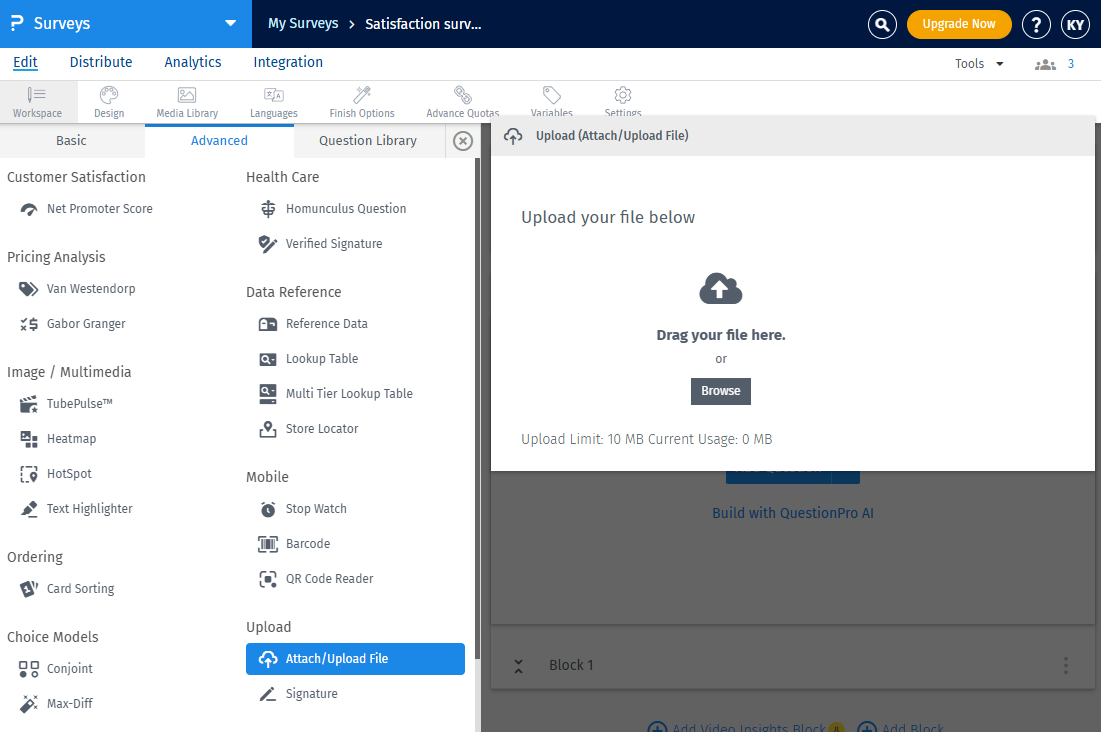This screenshot has width=1101, height=732.
Task: Click the Browse button to upload
Action: (x=720, y=391)
